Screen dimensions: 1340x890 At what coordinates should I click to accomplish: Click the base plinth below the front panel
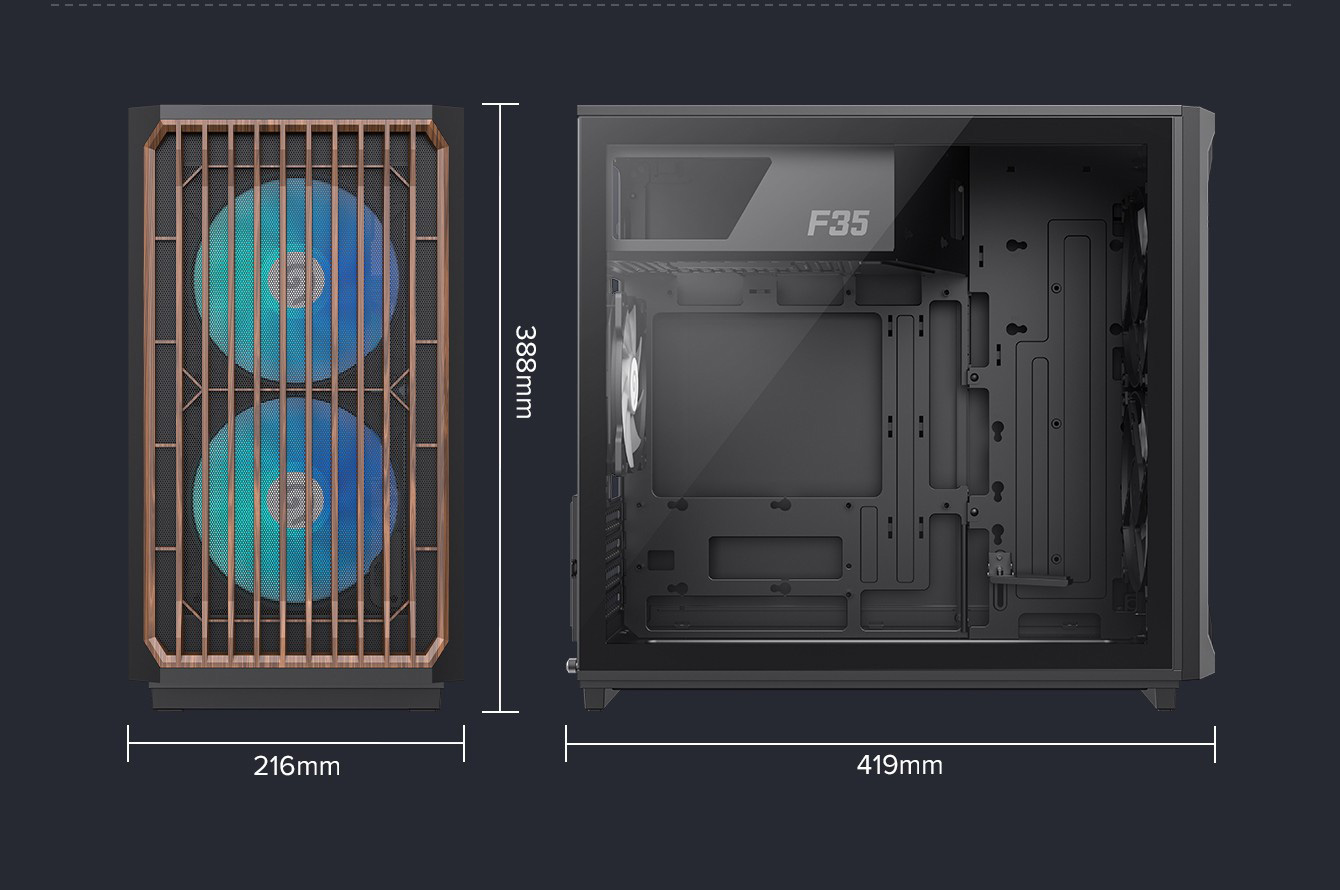[x=296, y=696]
